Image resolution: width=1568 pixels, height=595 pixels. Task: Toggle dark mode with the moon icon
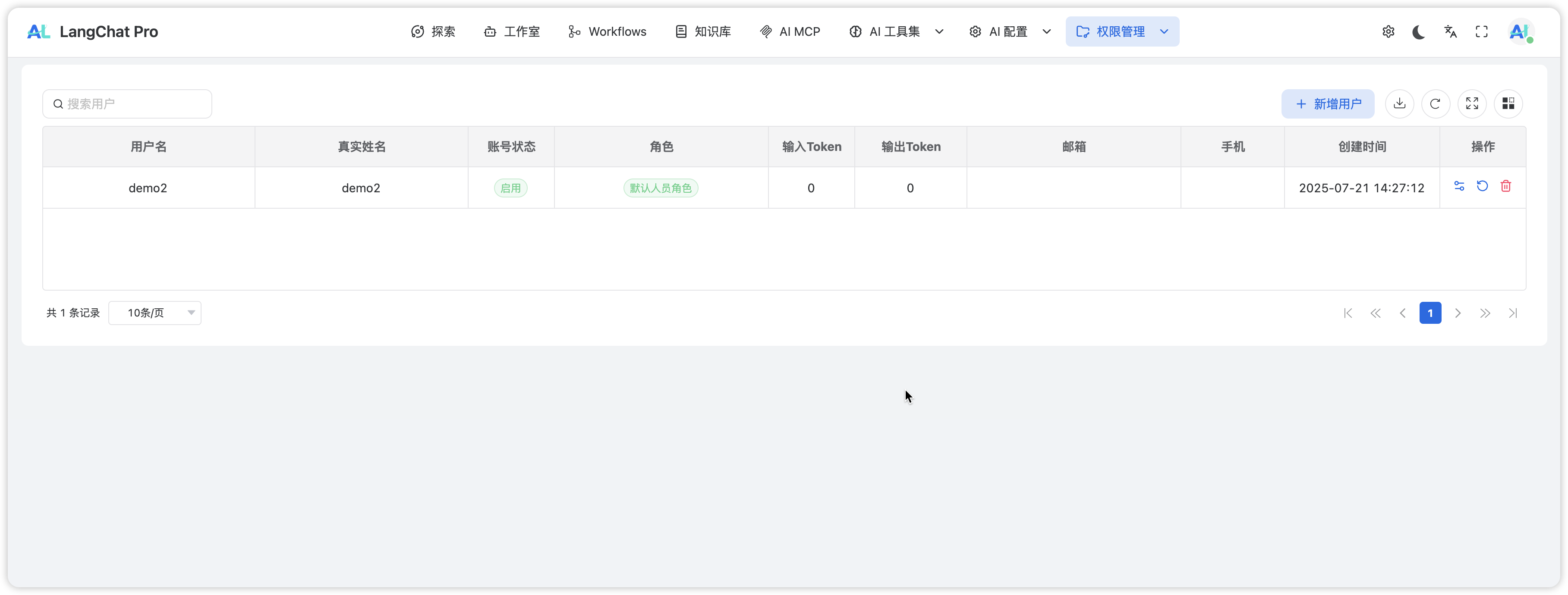[1418, 31]
